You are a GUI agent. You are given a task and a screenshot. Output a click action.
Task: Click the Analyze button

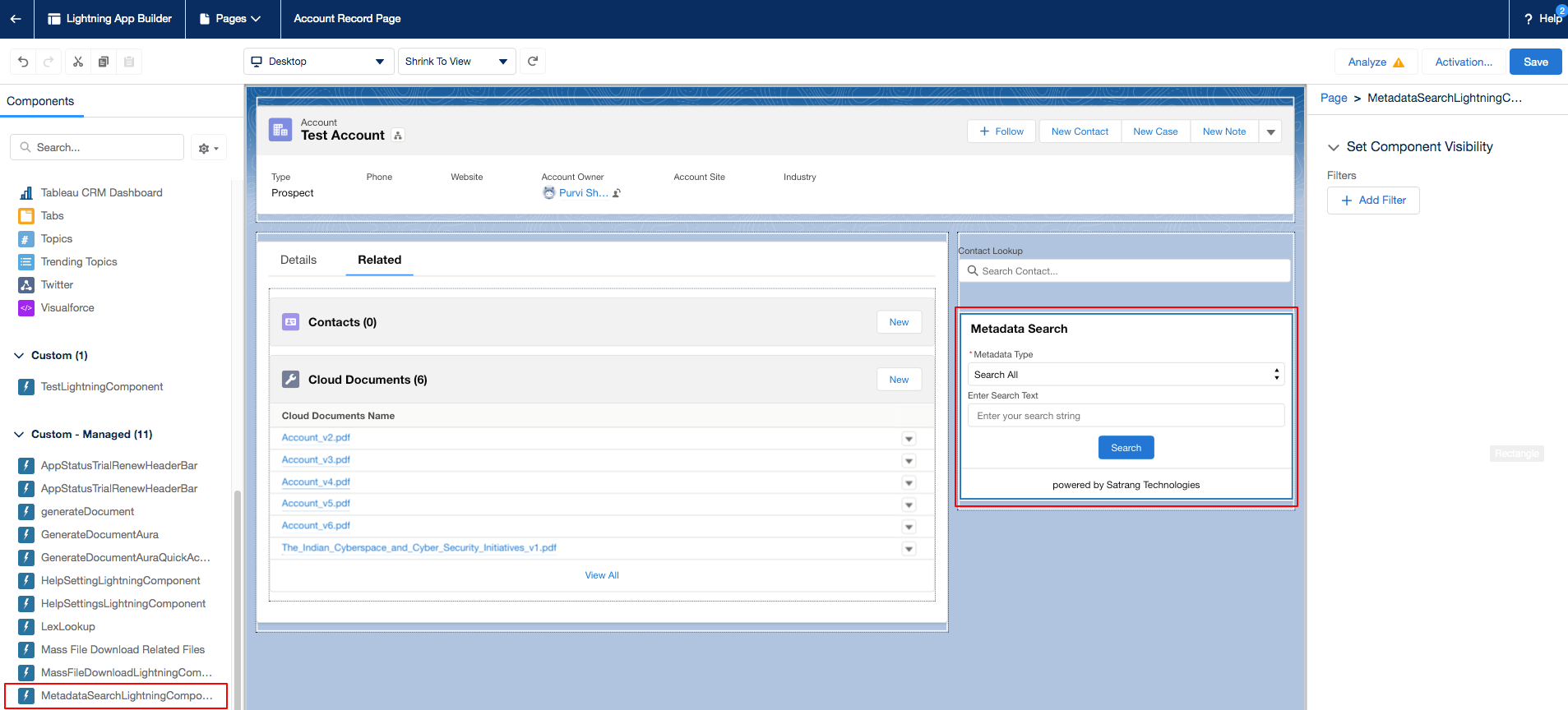[x=1376, y=62]
